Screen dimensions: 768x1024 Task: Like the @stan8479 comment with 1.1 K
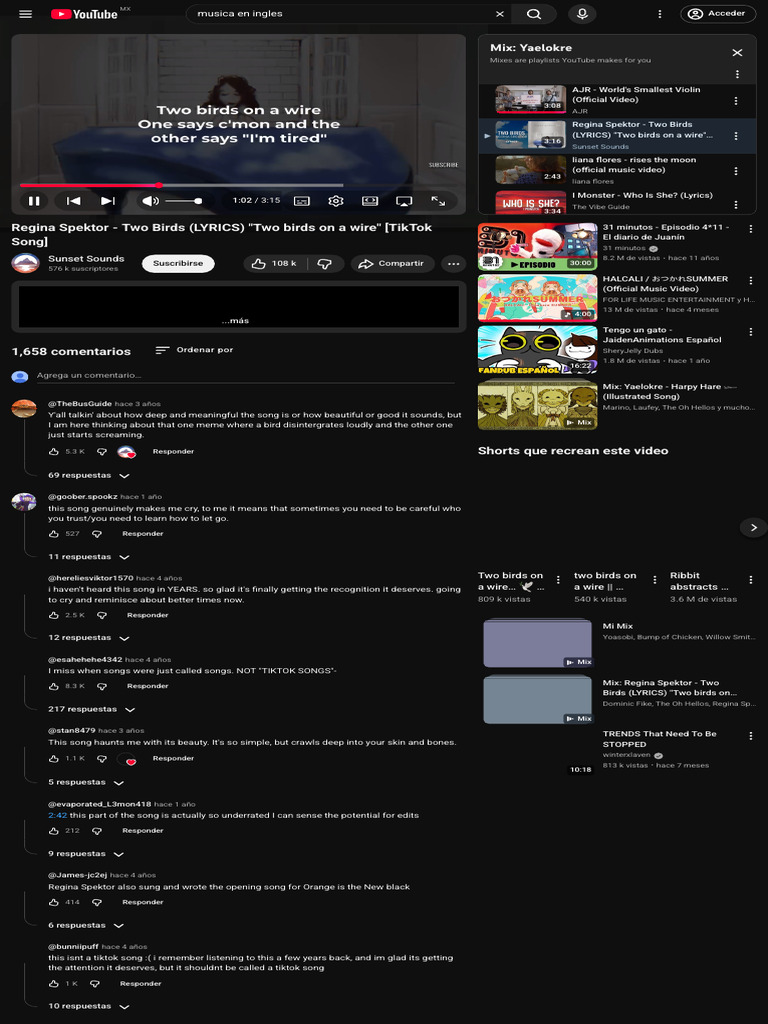click(x=54, y=759)
